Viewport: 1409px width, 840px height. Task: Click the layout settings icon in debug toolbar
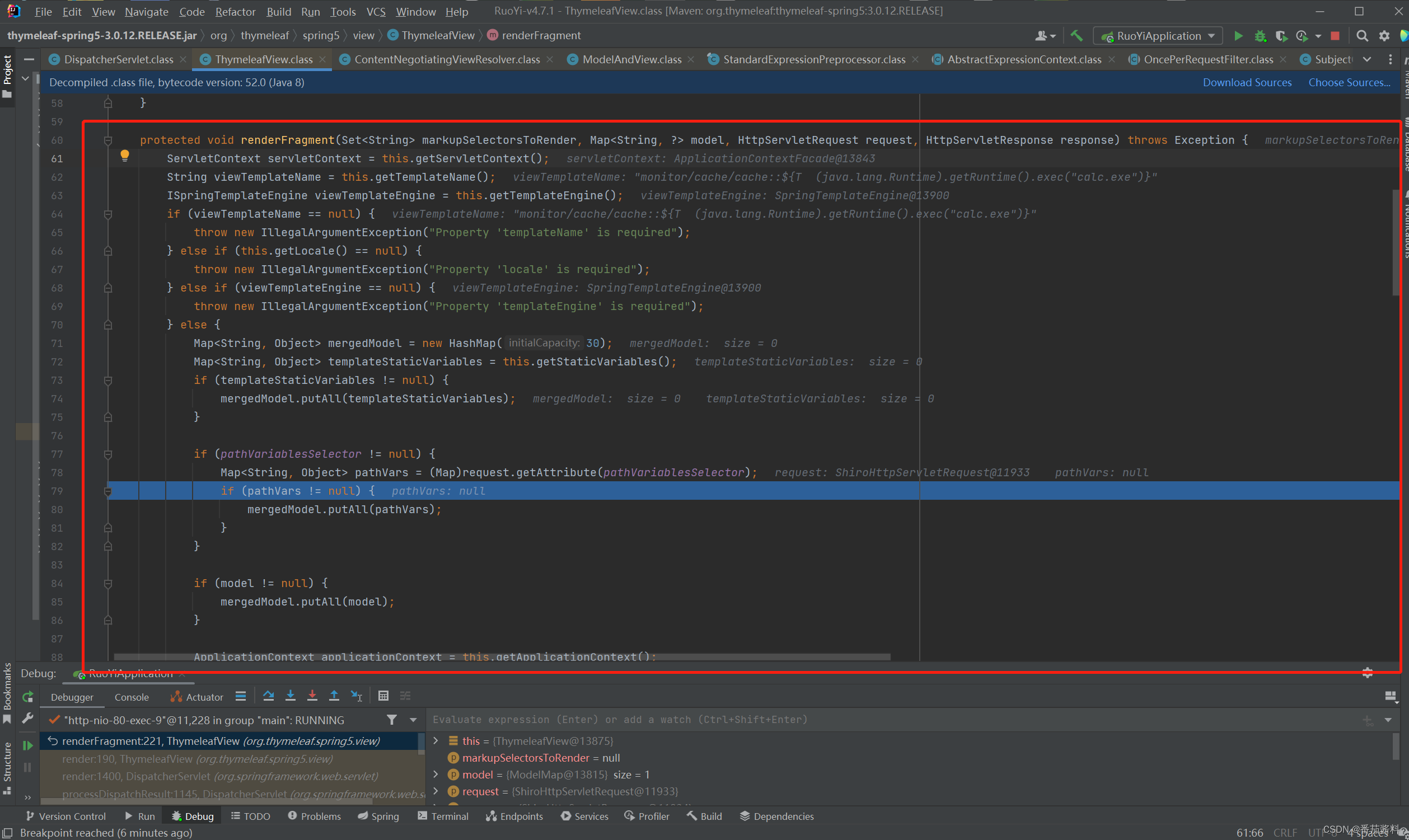[1391, 696]
